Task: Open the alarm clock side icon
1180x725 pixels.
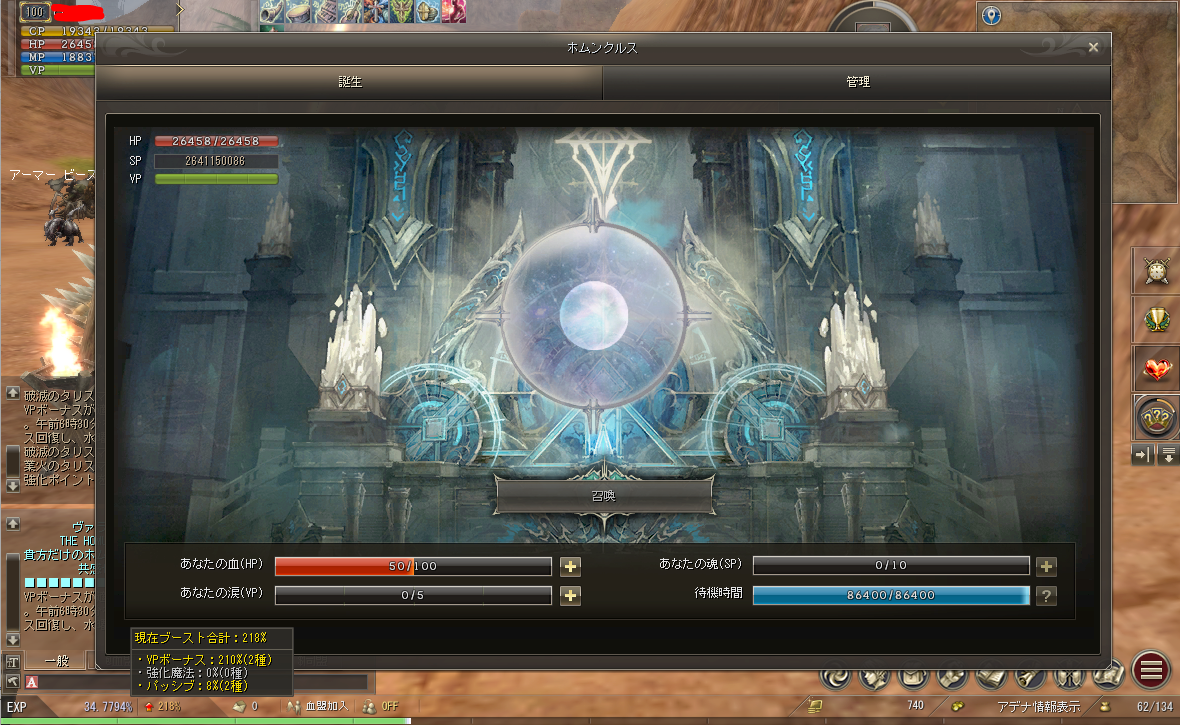Action: point(1156,271)
